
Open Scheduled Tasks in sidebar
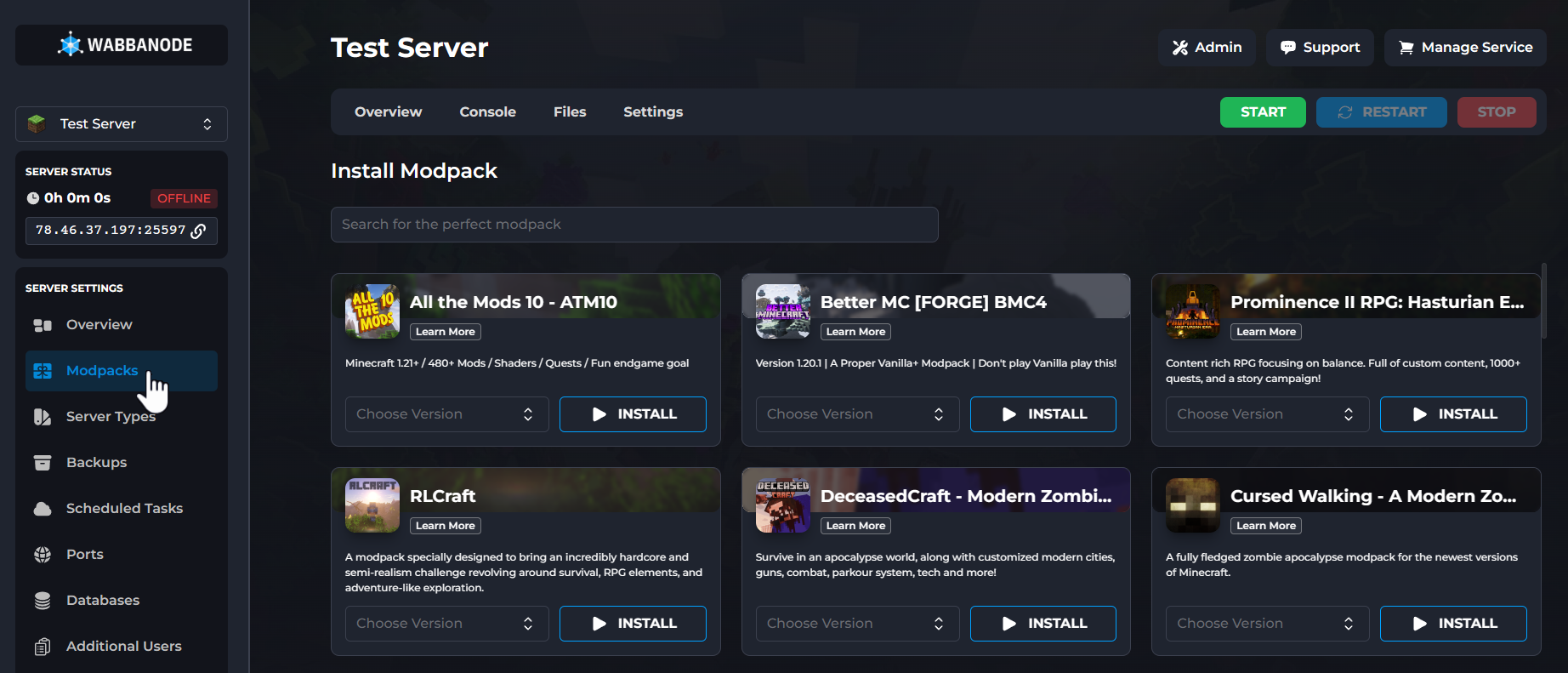tap(124, 508)
